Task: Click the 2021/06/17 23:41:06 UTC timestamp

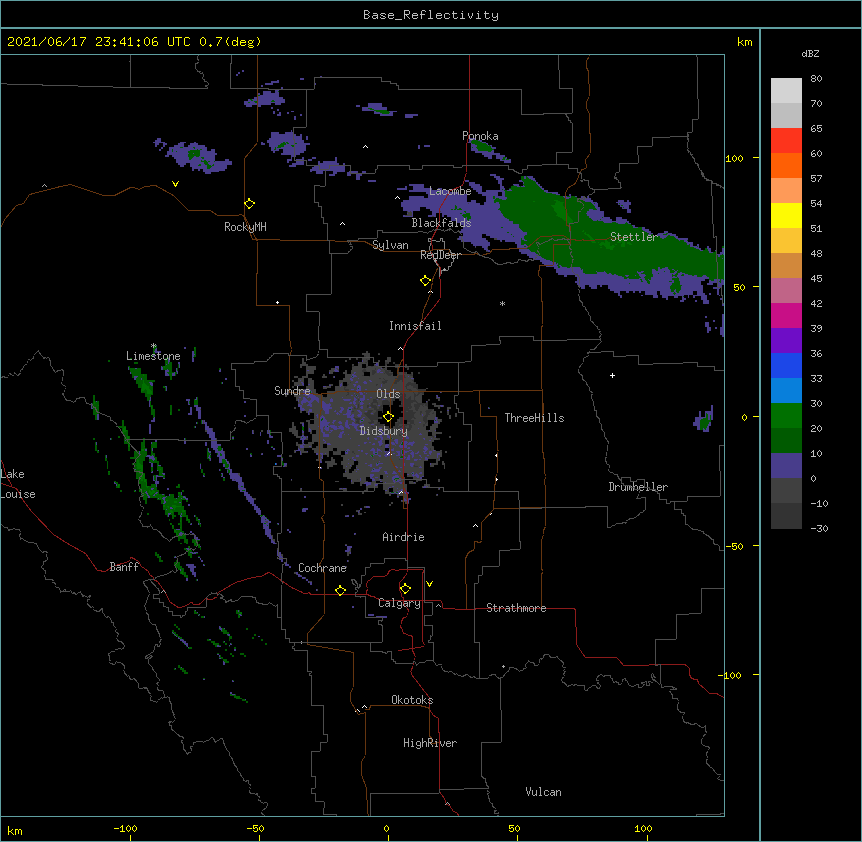Action: [99, 42]
